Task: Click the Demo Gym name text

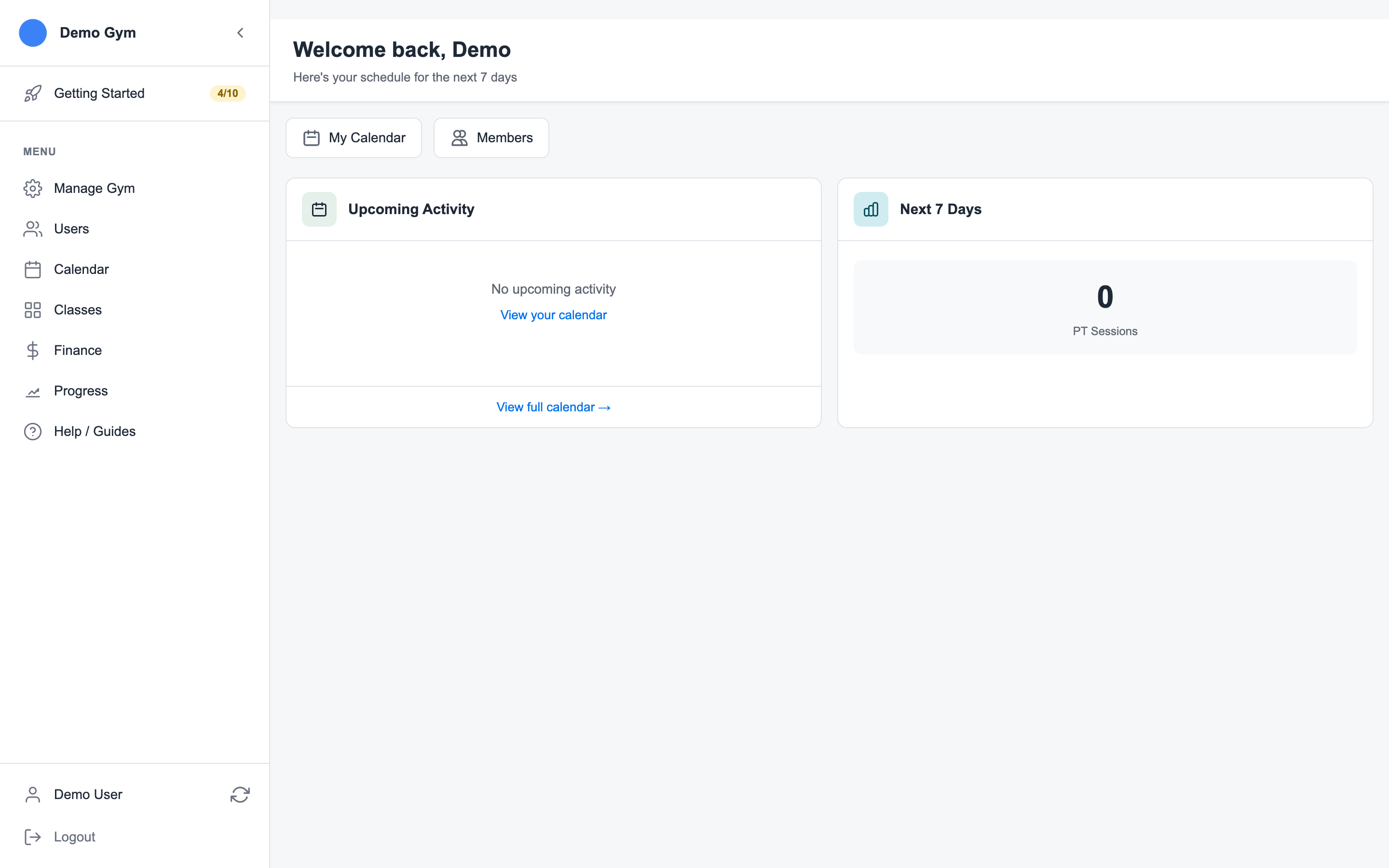Action: (97, 33)
